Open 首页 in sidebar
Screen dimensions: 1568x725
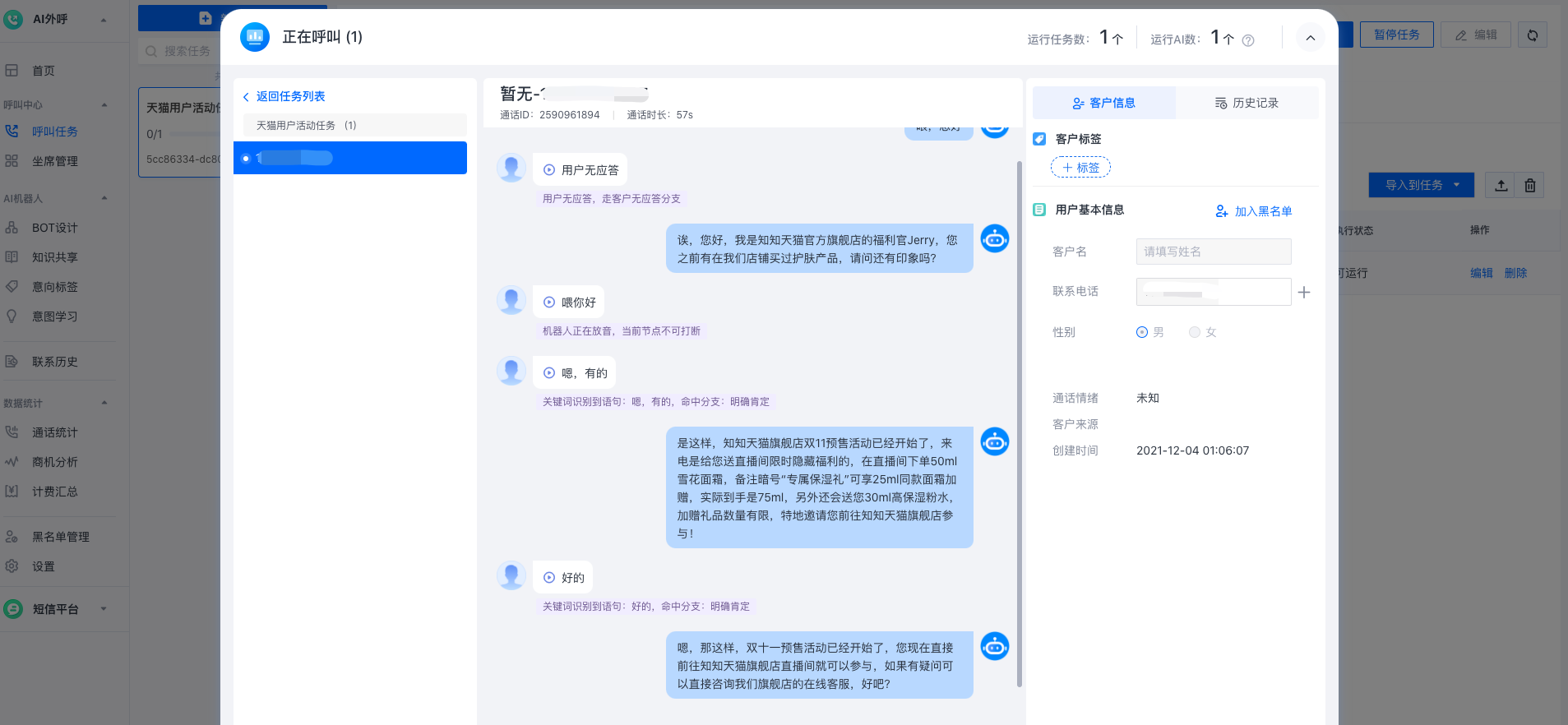point(44,71)
